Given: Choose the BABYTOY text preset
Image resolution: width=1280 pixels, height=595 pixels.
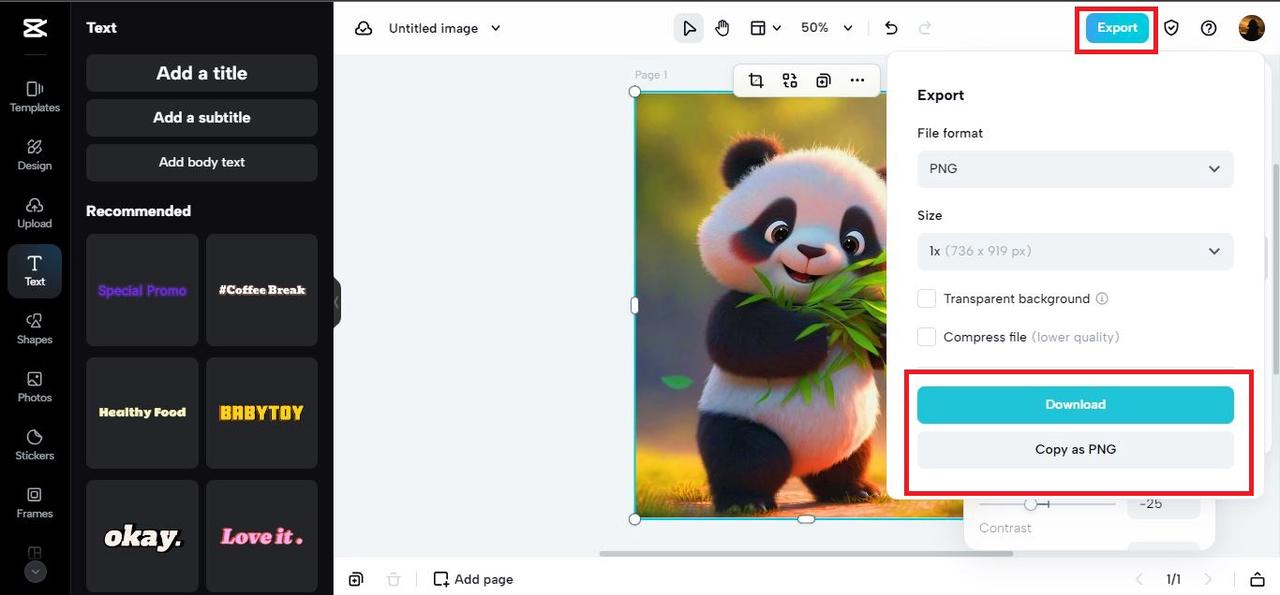Looking at the screenshot, I should [262, 412].
